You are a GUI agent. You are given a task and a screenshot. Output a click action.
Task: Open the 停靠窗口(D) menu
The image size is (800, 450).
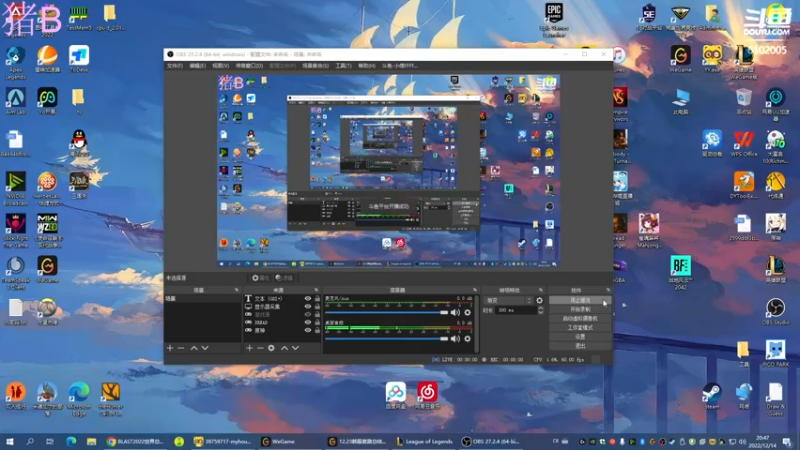(x=249, y=66)
